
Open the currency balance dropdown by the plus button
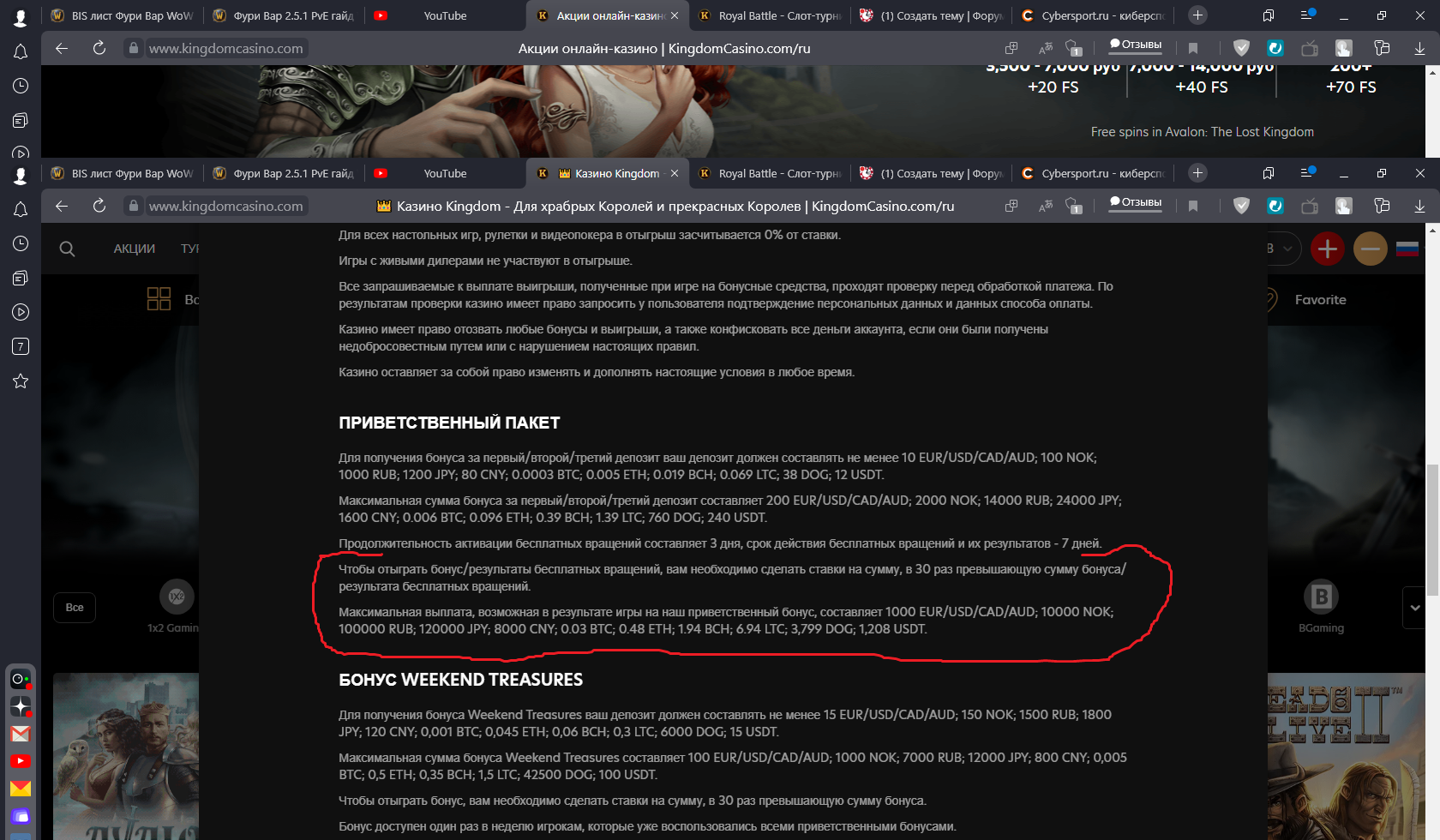(x=1283, y=249)
